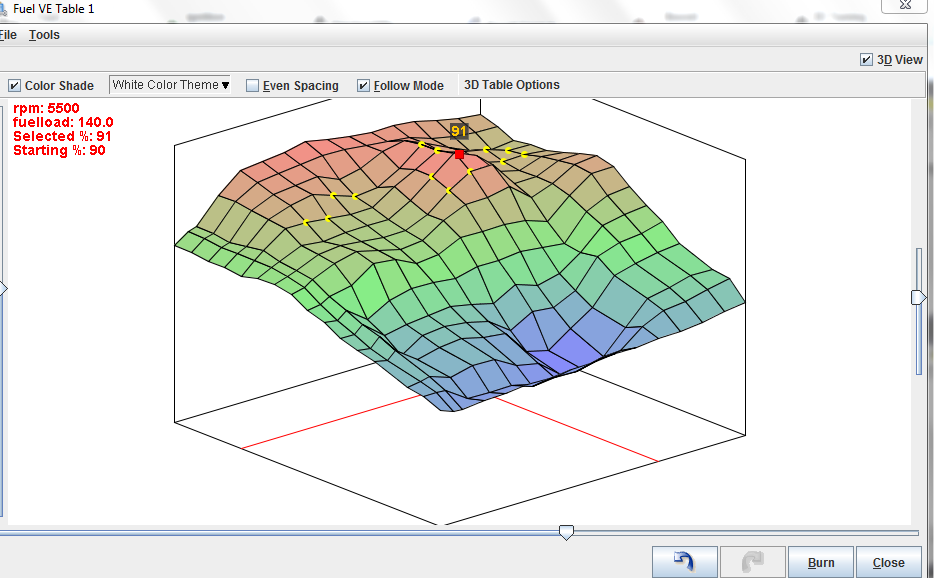Open the Tools menu

44,35
